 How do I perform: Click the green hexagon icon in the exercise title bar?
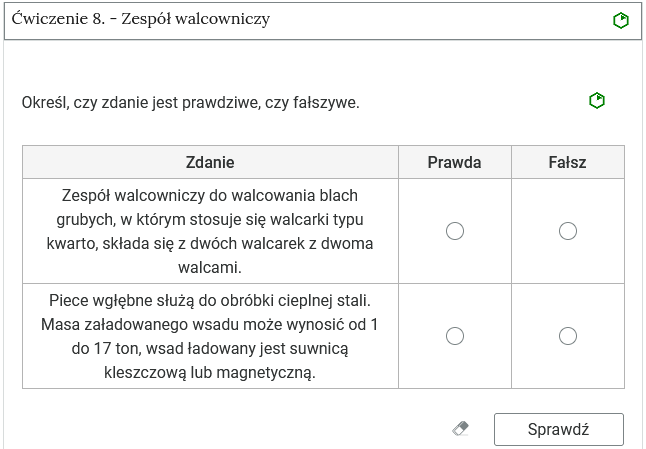coord(620,20)
